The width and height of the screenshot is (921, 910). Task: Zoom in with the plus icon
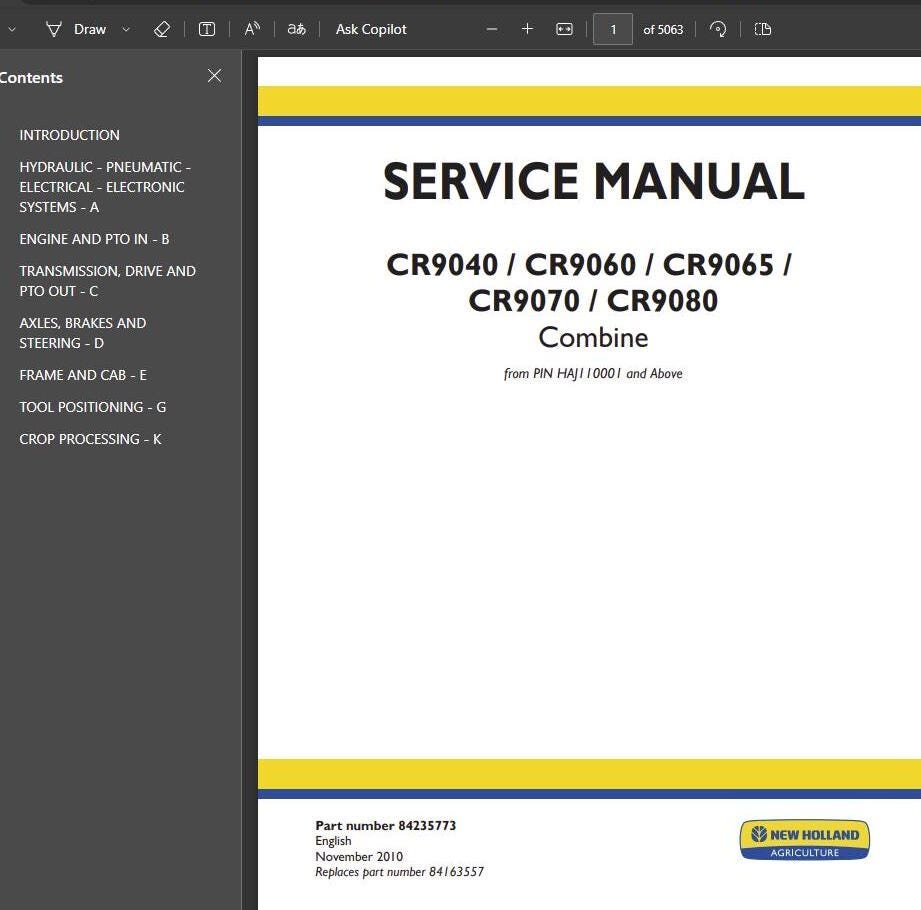point(527,29)
